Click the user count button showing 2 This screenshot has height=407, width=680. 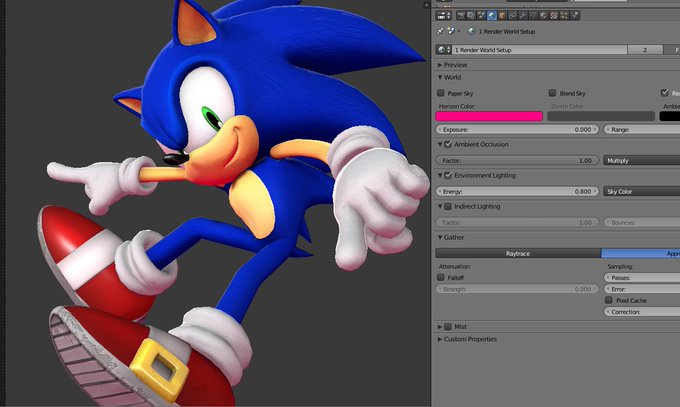pos(645,50)
